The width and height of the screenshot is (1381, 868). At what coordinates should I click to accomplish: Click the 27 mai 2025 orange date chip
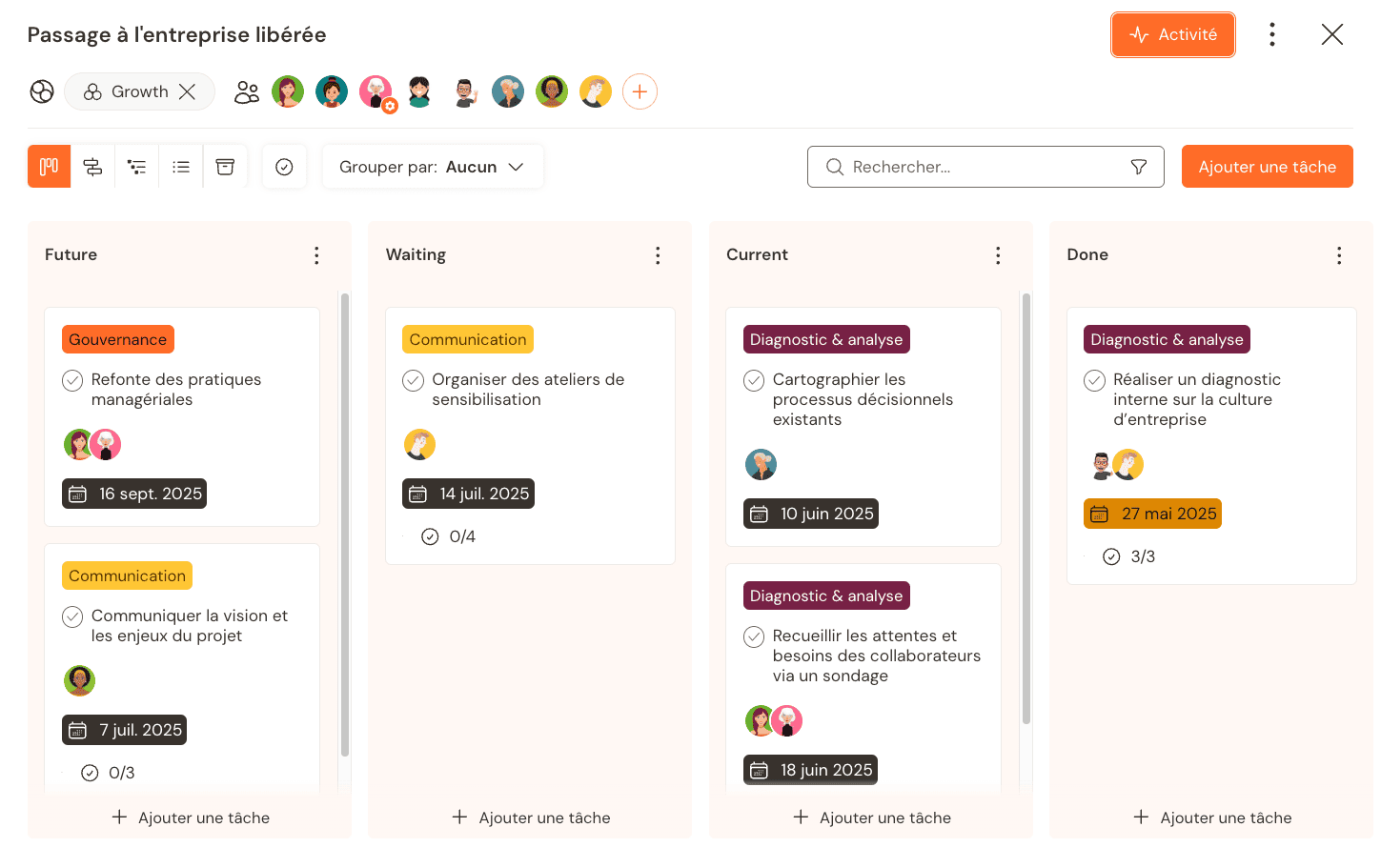[1152, 513]
